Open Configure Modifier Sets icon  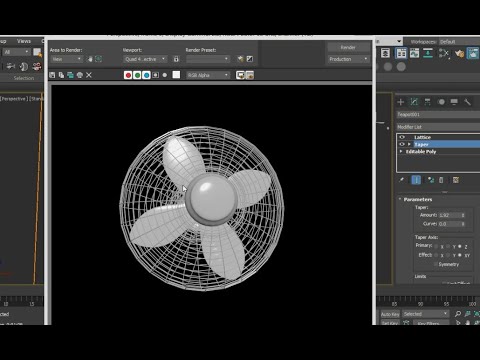pyautogui.click(x=456, y=180)
